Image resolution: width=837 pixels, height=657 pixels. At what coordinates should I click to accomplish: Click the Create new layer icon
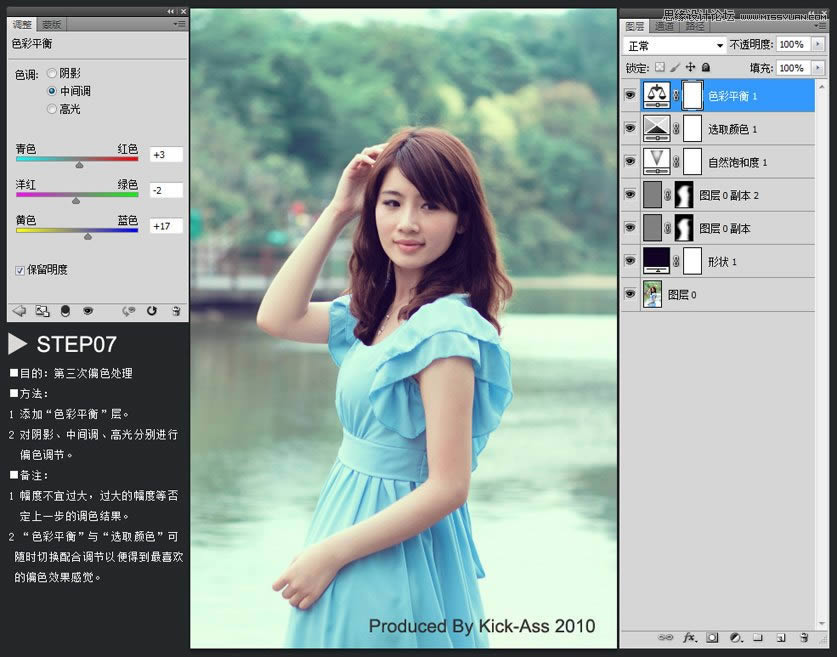[781, 637]
